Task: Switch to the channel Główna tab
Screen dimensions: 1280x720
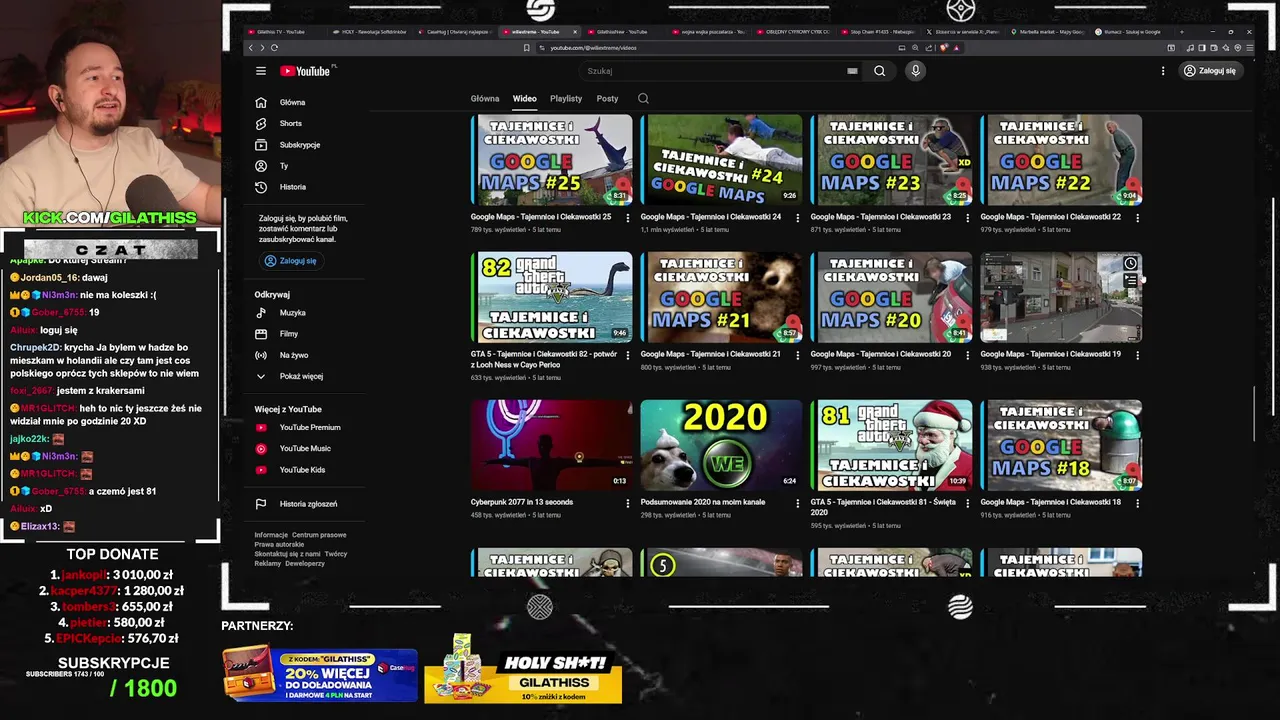Action: pos(485,98)
